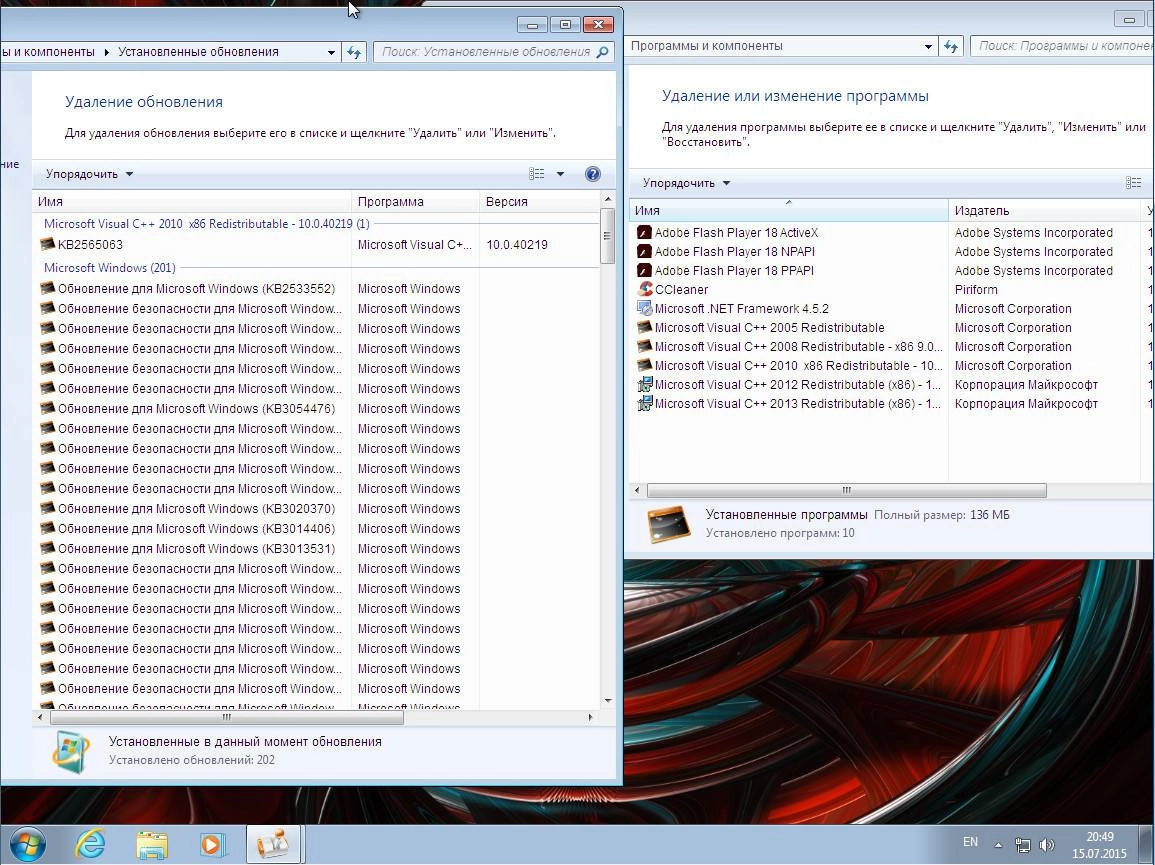
Task: Click the help question mark icon in updates window
Action: [x=592, y=174]
